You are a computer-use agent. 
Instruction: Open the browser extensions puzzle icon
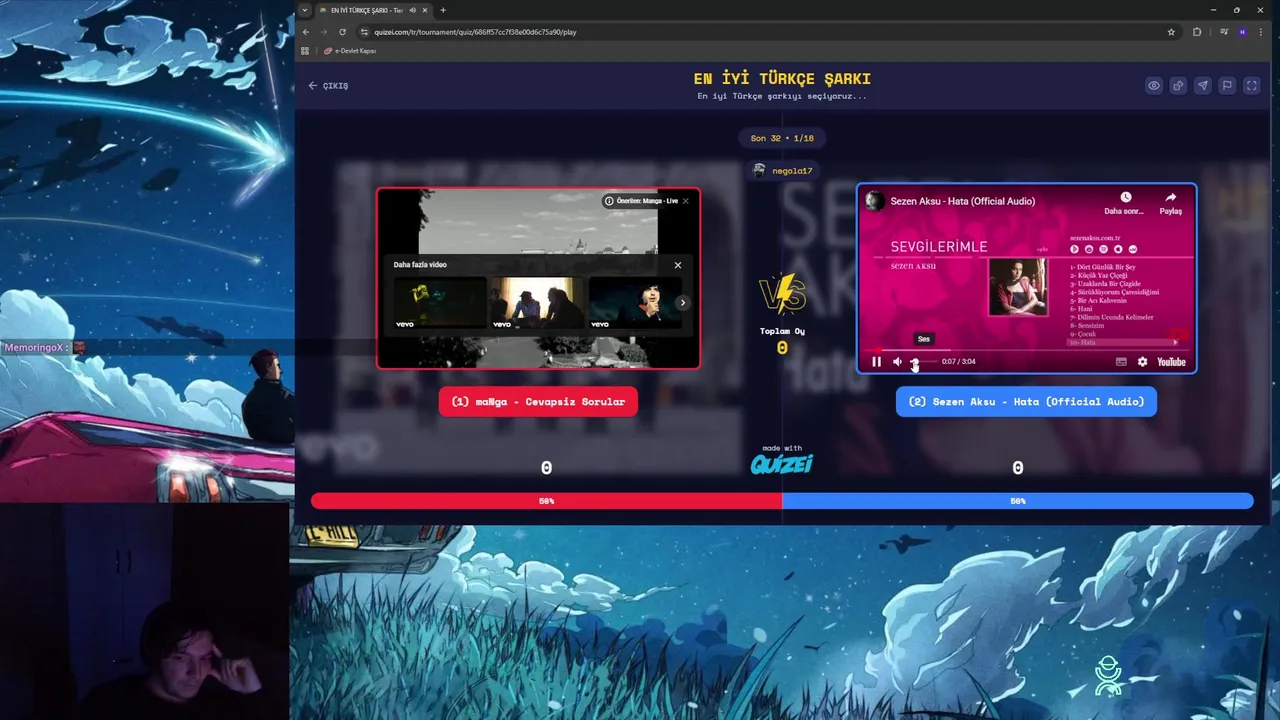(1197, 32)
